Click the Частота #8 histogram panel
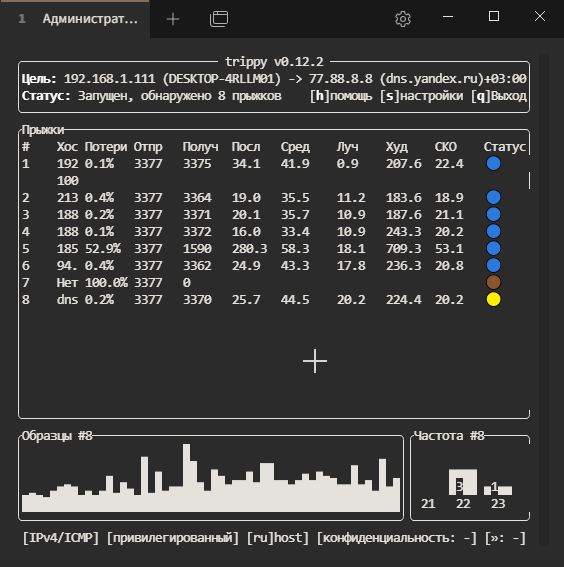The height and width of the screenshot is (567, 564). tap(470, 477)
